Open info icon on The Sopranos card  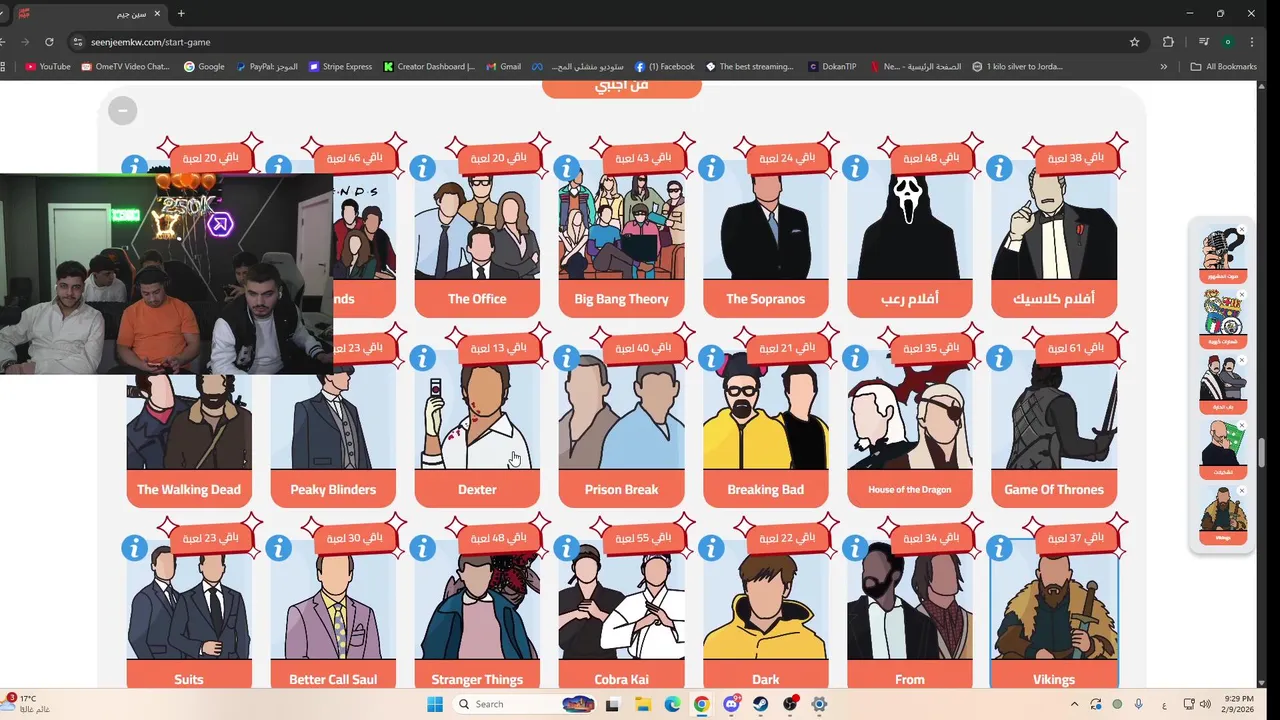(x=711, y=168)
